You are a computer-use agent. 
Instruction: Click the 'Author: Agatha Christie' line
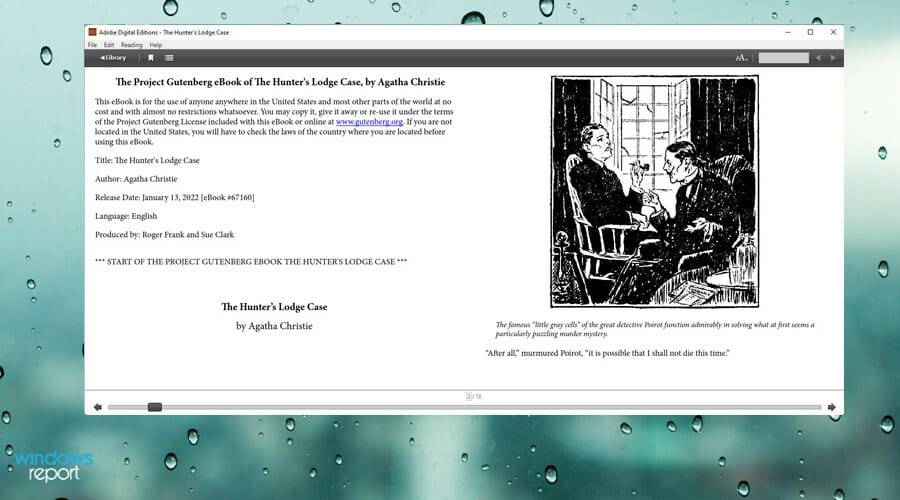136,179
